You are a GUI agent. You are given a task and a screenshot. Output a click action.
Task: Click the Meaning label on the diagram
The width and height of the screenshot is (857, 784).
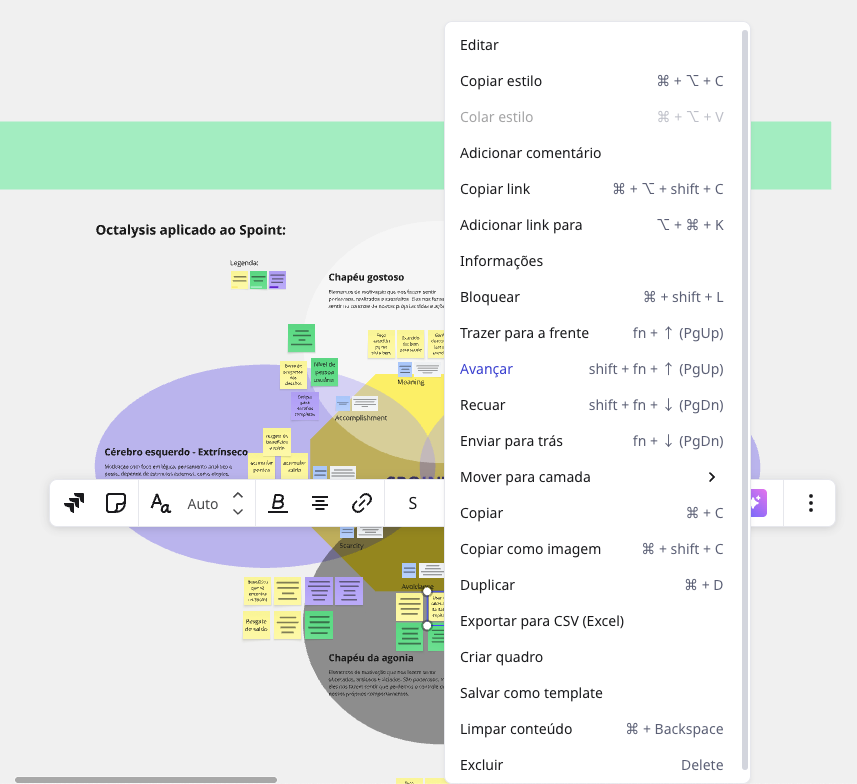[411, 382]
